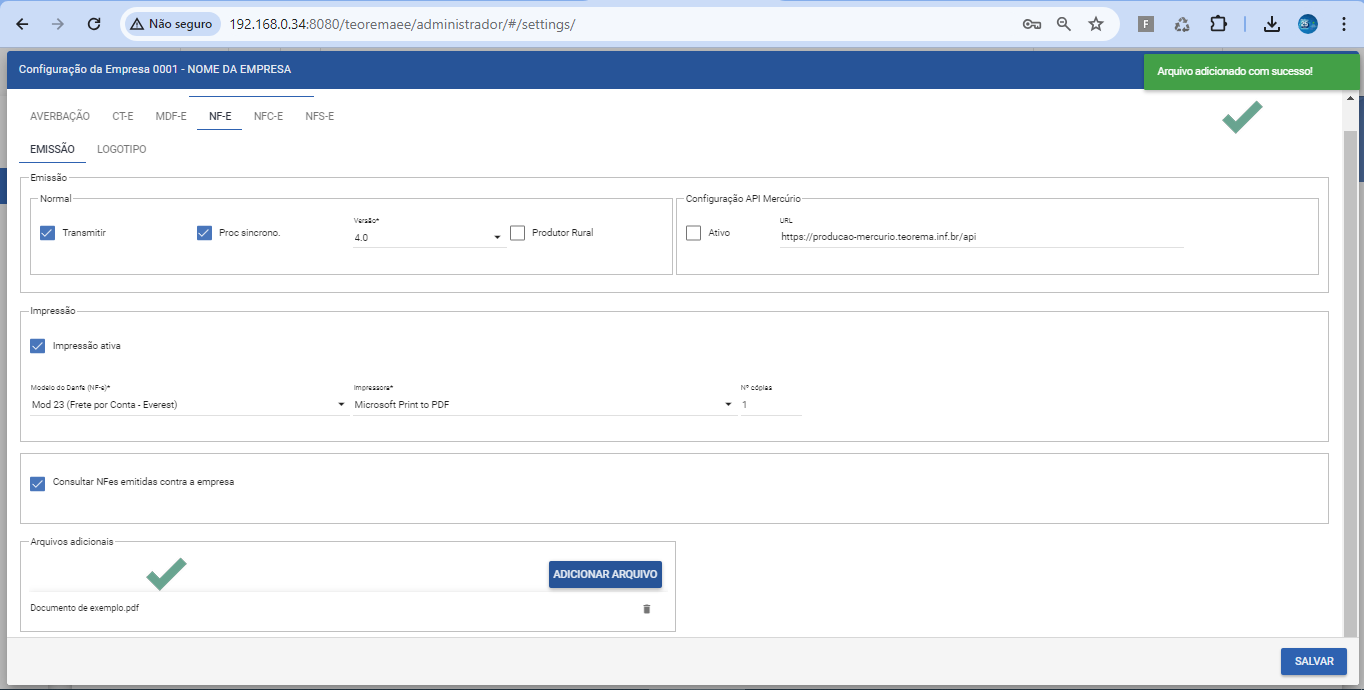Click the browser address bar URL
This screenshot has height=690, width=1364.
tap(402, 24)
